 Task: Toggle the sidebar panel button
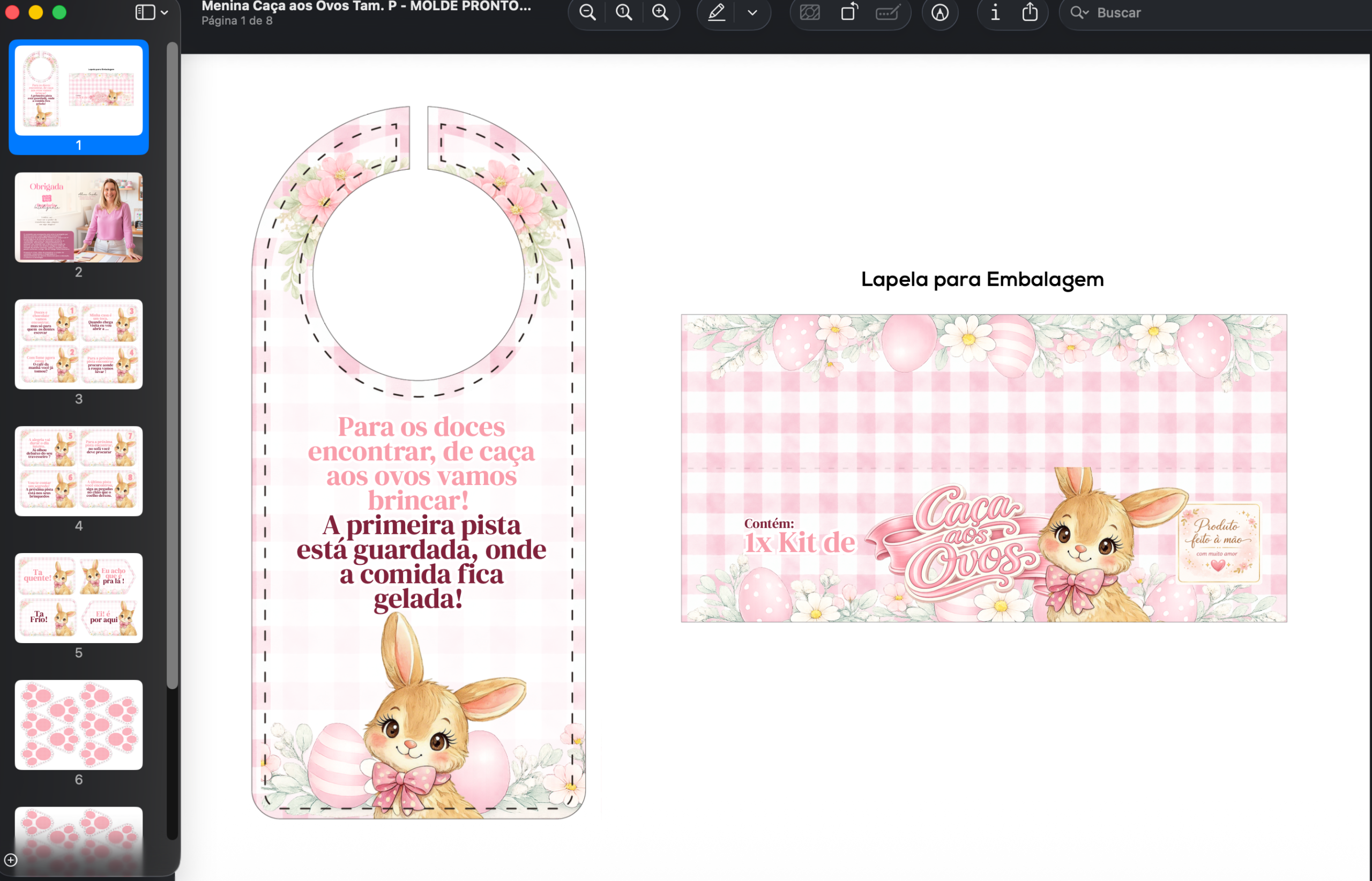click(x=145, y=12)
